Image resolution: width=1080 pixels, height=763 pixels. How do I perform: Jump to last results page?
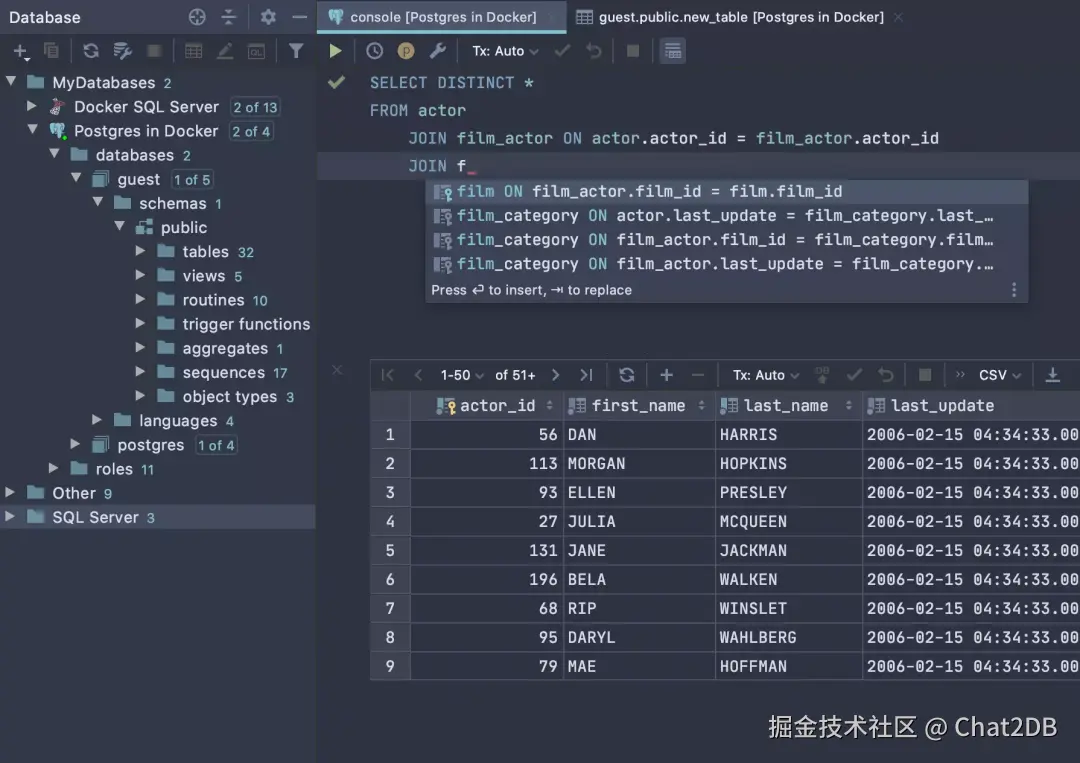click(x=586, y=375)
